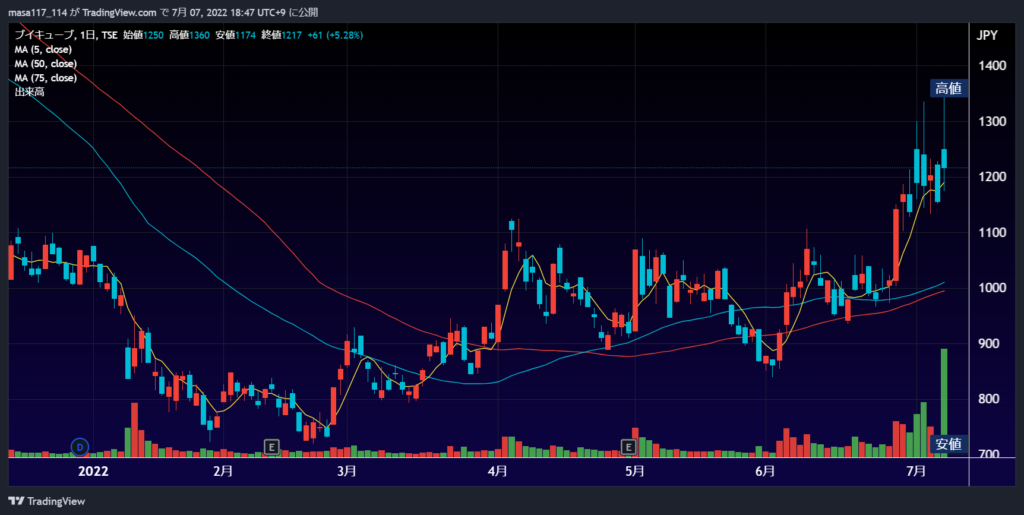This screenshot has height=515, width=1024.
Task: Select the MA (50, close) indicator label
Action: [46, 64]
